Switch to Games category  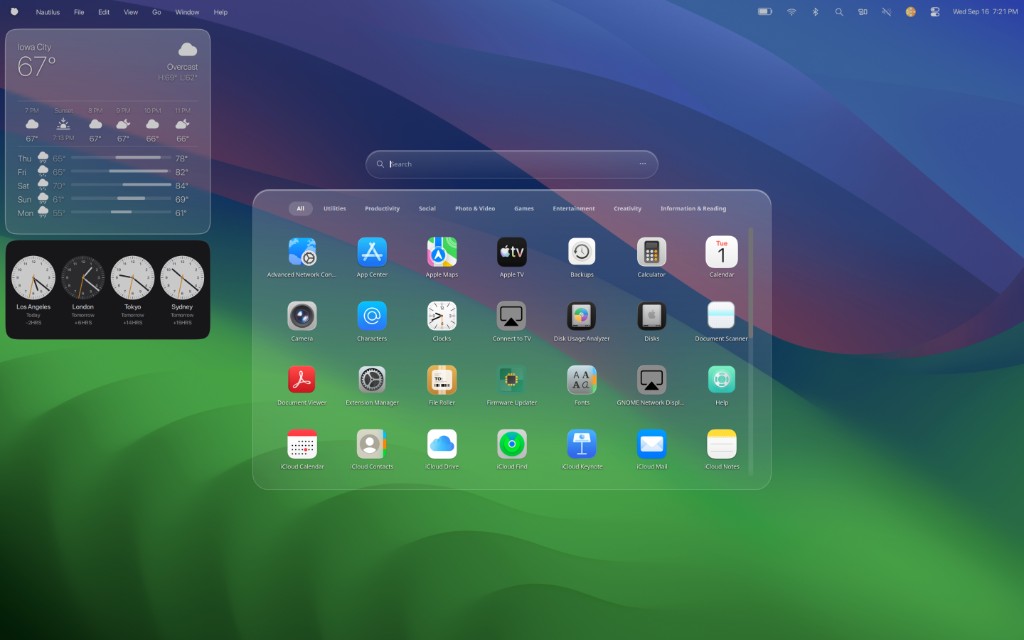click(x=524, y=208)
